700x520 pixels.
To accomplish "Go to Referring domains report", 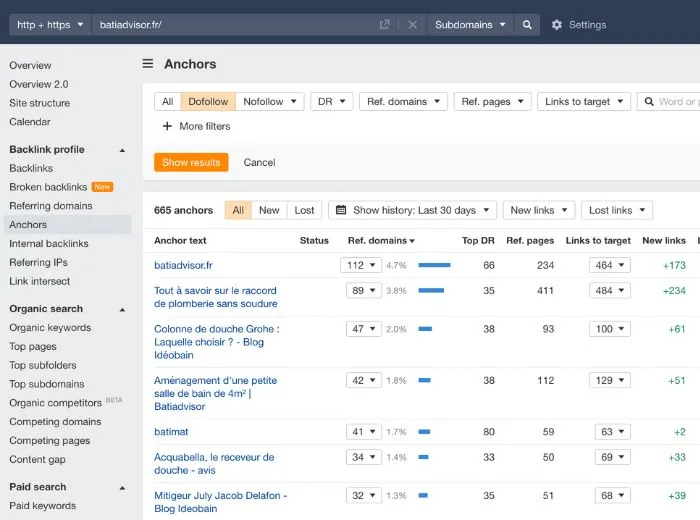I will click(x=51, y=206).
